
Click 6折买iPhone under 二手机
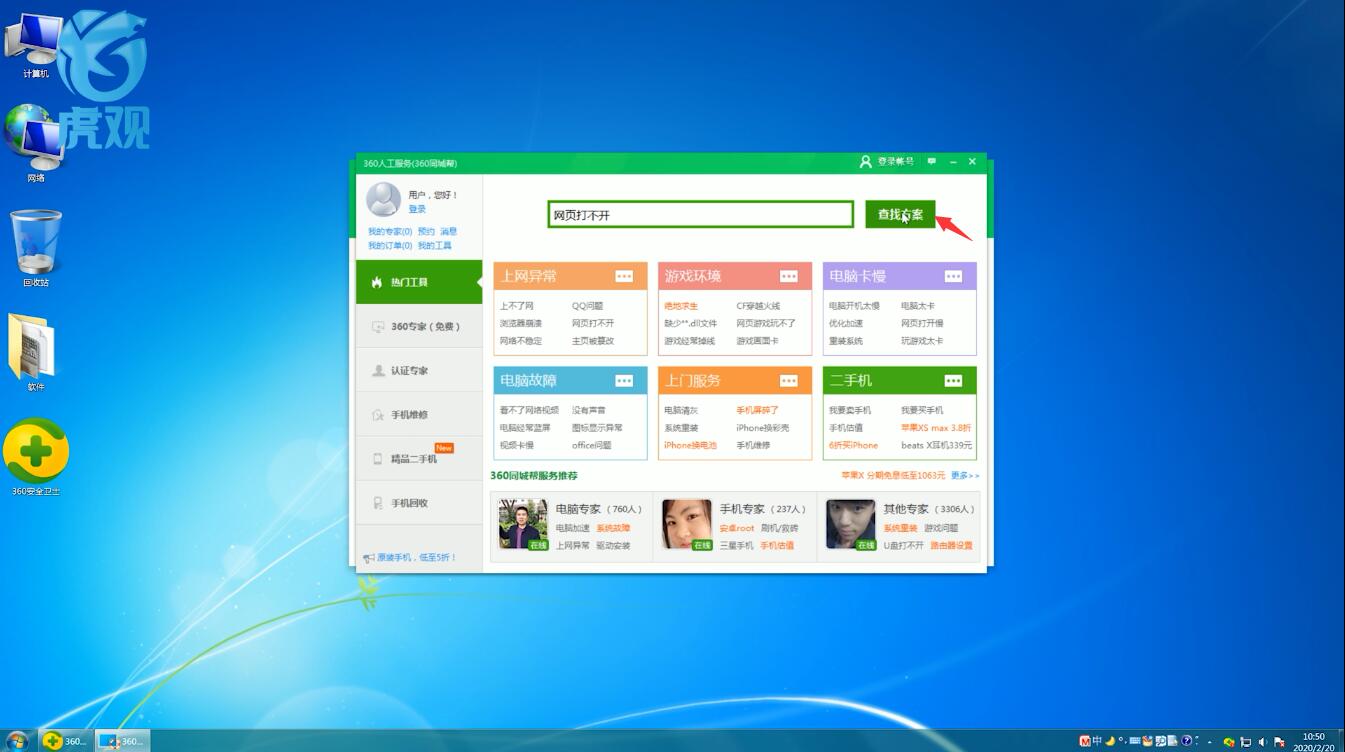point(853,445)
